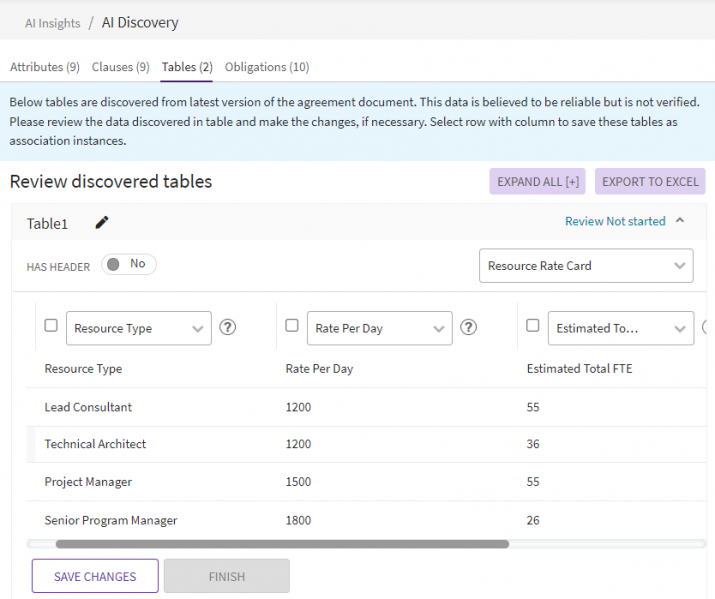
Task: Click the Resource Type header row text
Action: tap(83, 369)
